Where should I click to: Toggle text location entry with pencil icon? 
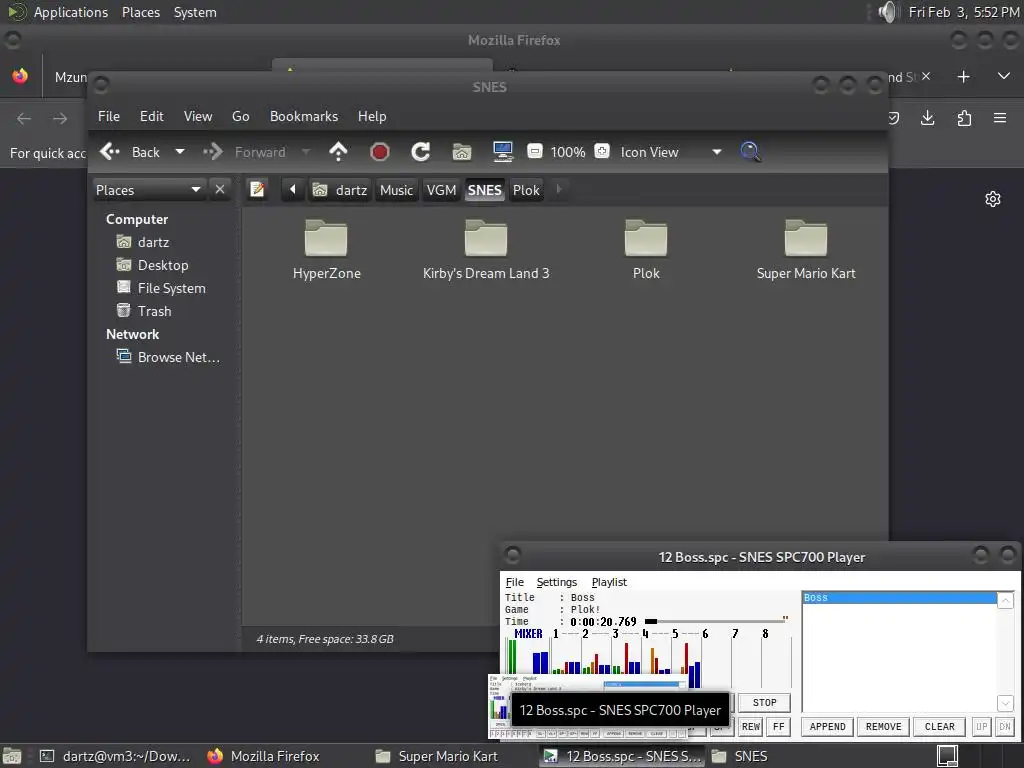coord(257,190)
